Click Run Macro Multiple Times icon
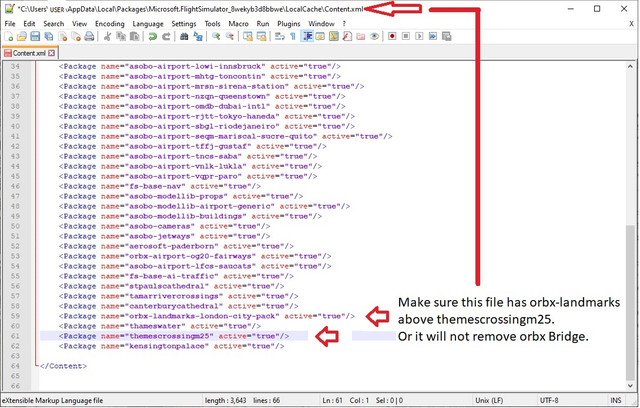The width and height of the screenshot is (640, 408). 433,37
